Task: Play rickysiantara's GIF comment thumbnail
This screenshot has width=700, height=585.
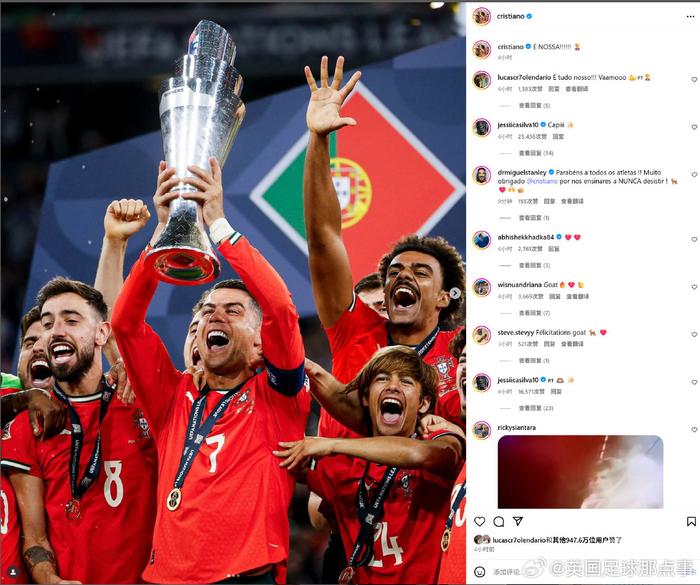Action: 580,472
